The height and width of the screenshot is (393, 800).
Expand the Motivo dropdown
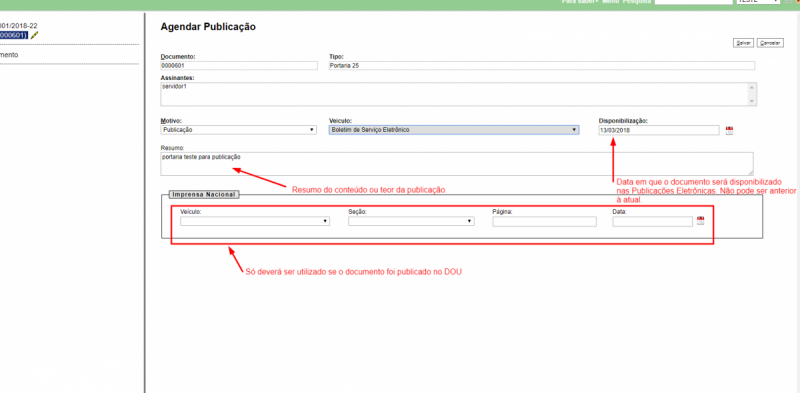[239, 130]
